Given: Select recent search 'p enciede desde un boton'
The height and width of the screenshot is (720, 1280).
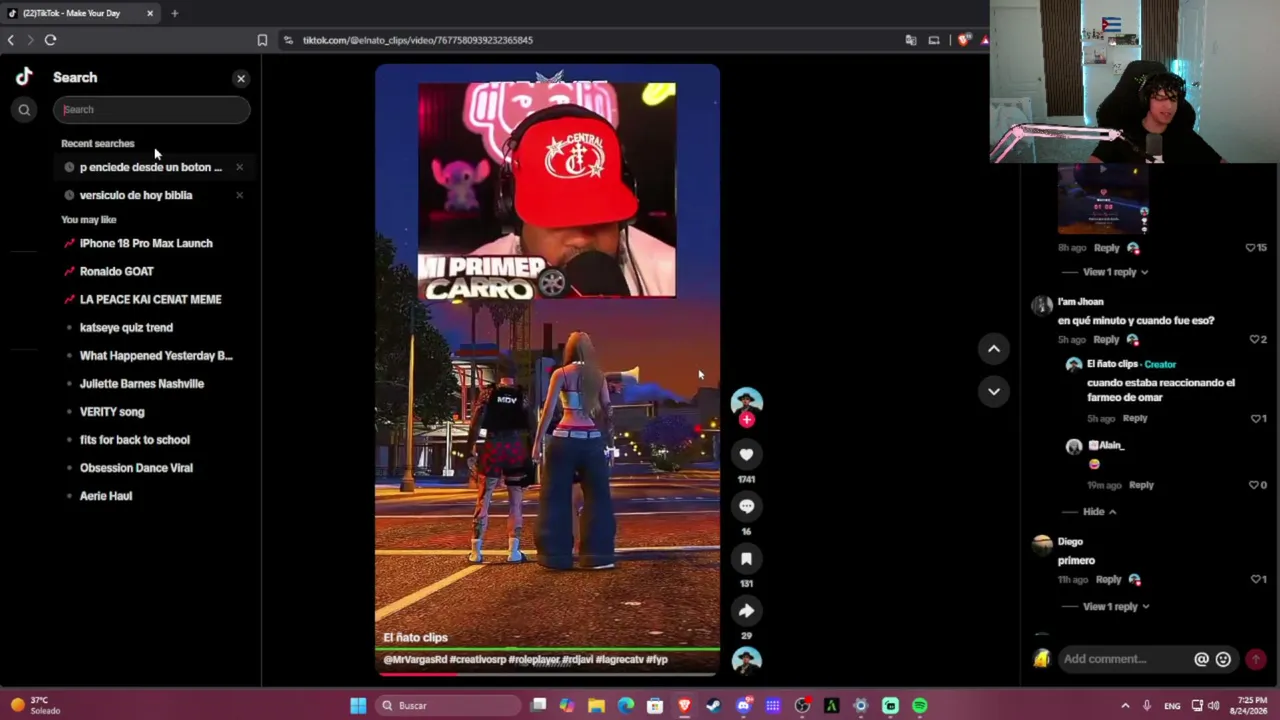Looking at the screenshot, I should pos(151,167).
